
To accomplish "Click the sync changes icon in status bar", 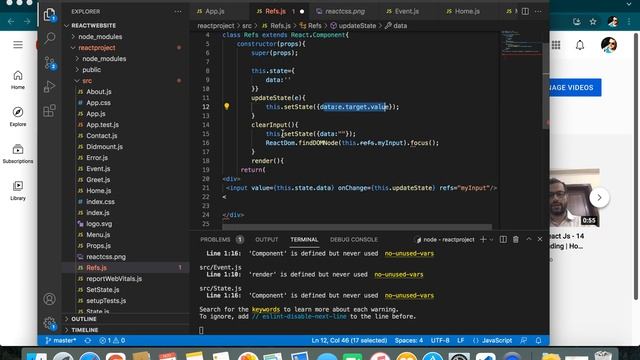I will [88, 340].
